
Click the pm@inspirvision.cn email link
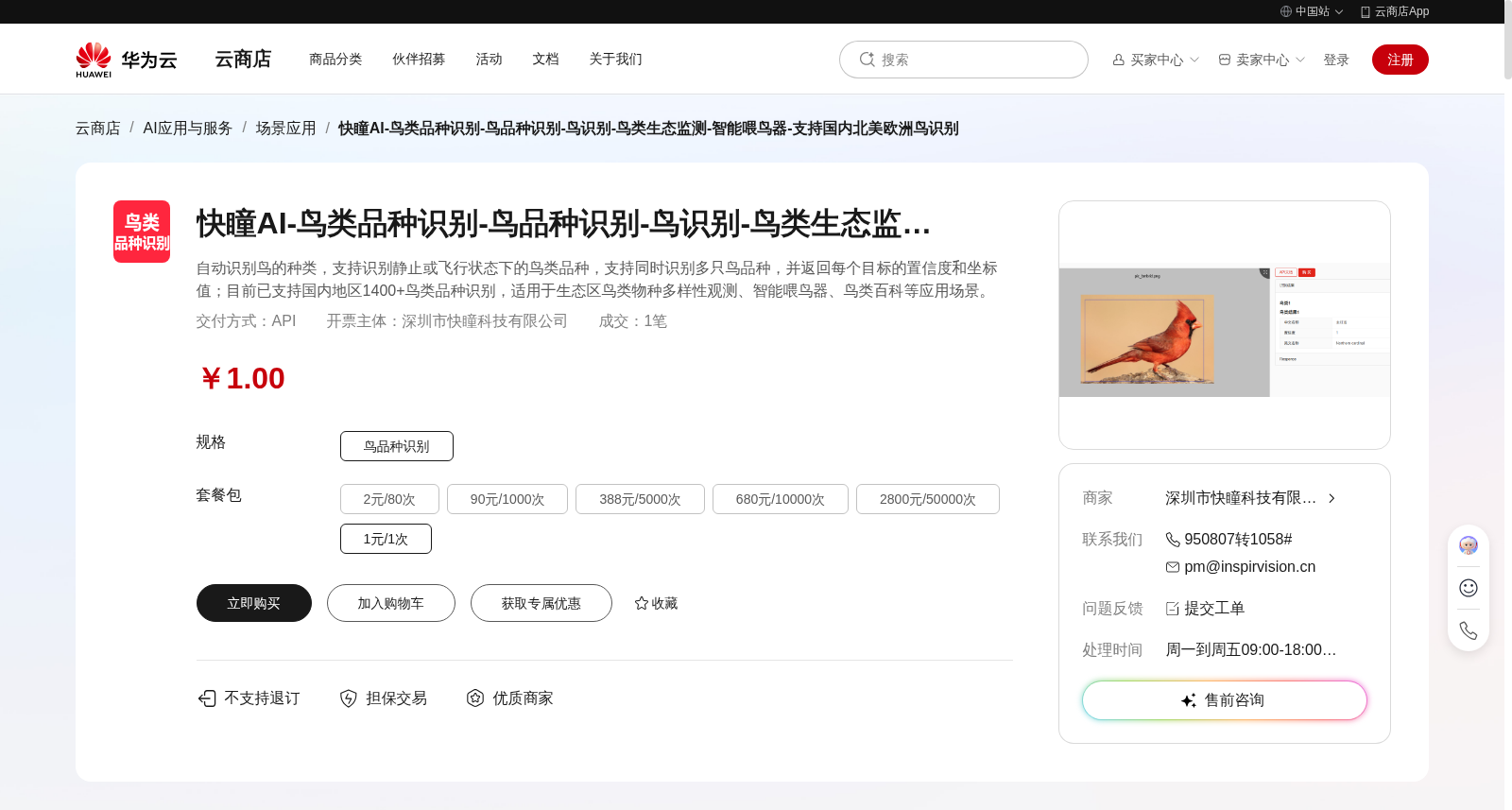1249,567
